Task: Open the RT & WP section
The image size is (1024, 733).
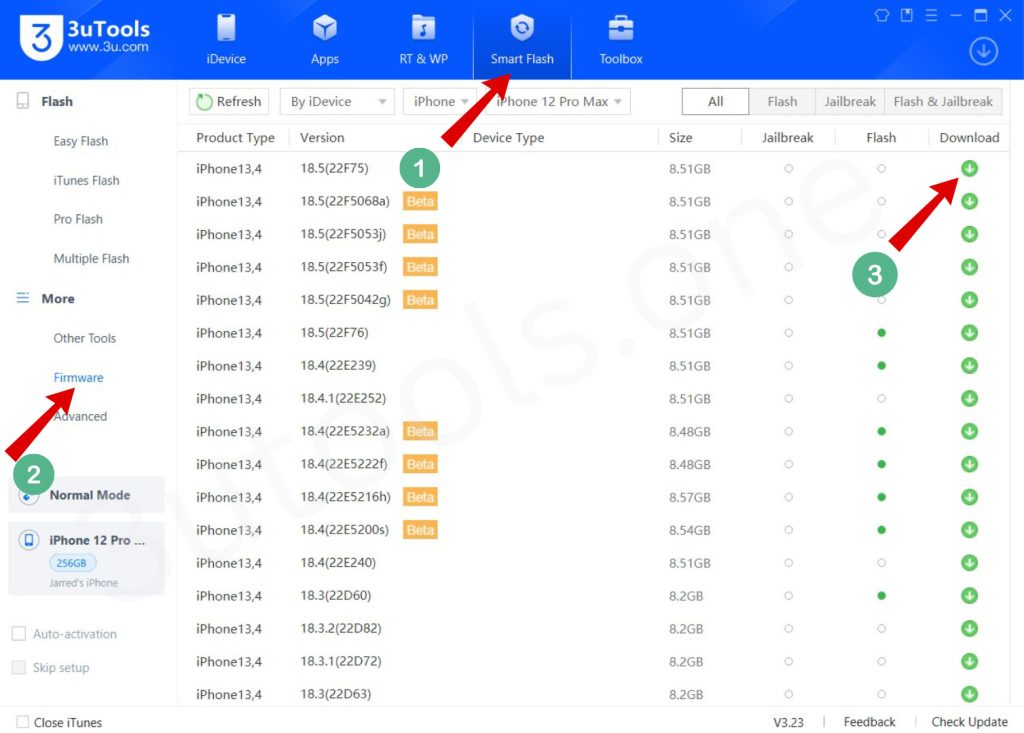Action: [x=423, y=39]
